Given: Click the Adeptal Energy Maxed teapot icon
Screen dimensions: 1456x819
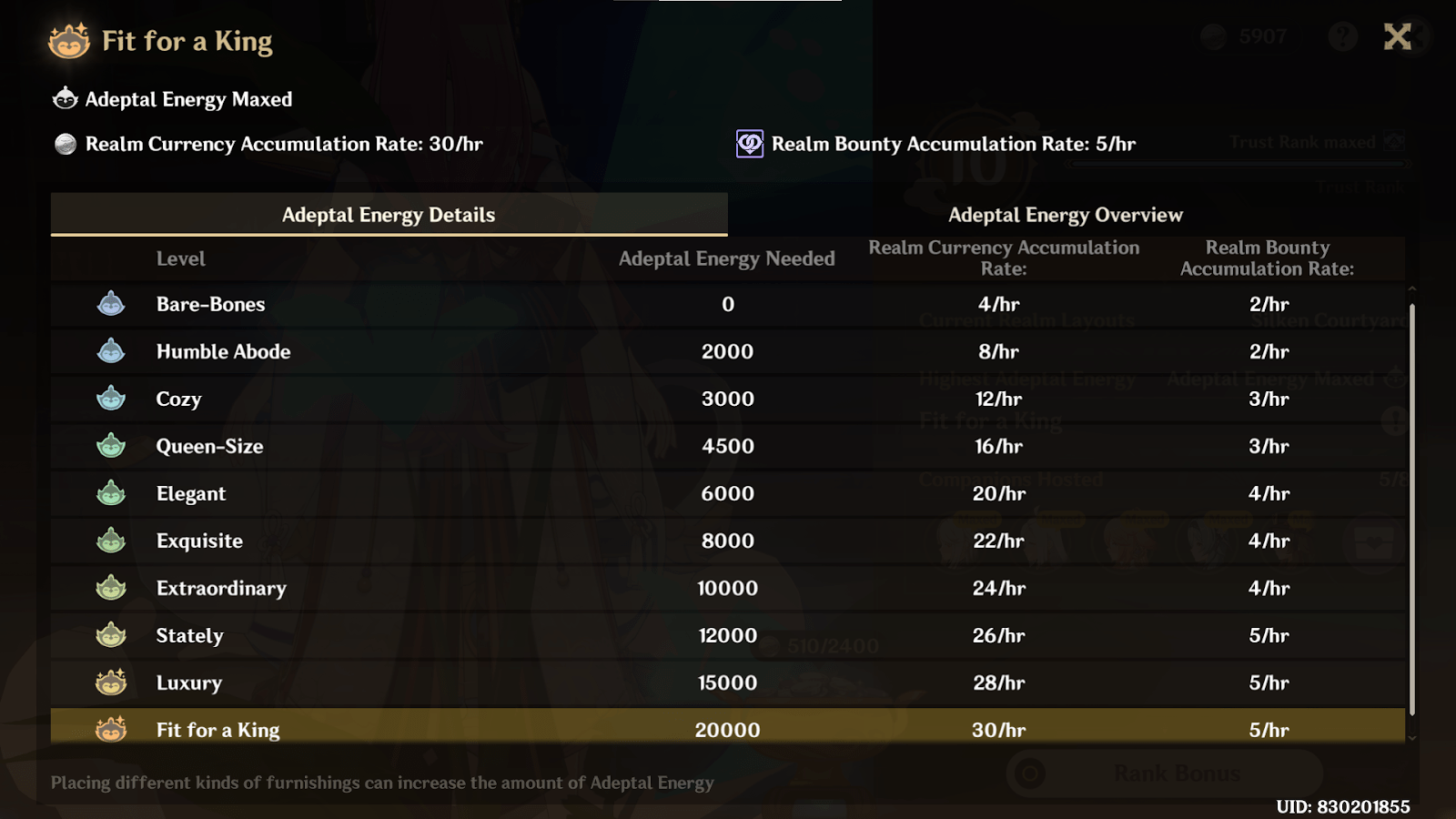Looking at the screenshot, I should (66, 98).
